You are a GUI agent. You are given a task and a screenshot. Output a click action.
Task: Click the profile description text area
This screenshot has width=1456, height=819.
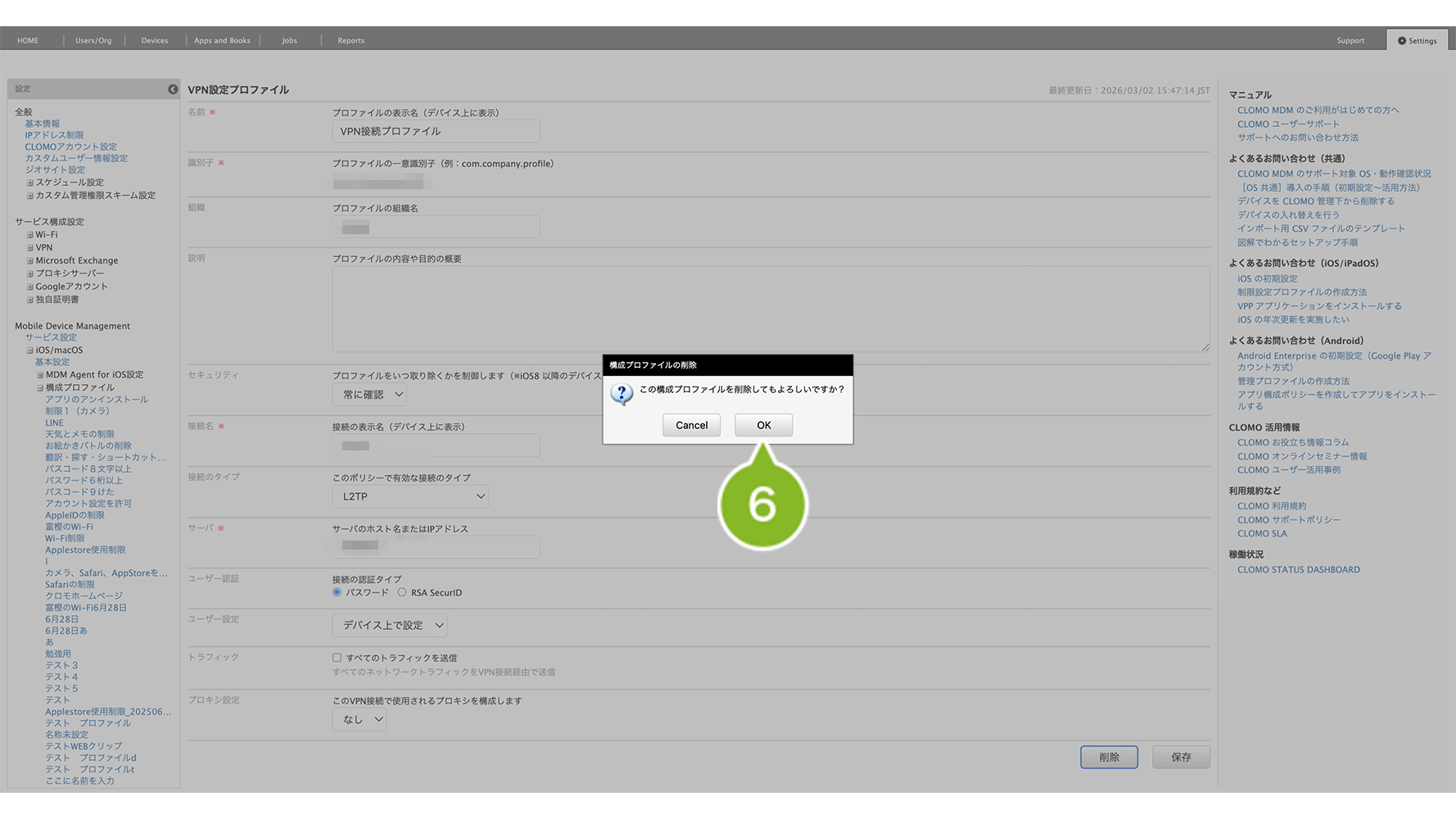coord(770,309)
